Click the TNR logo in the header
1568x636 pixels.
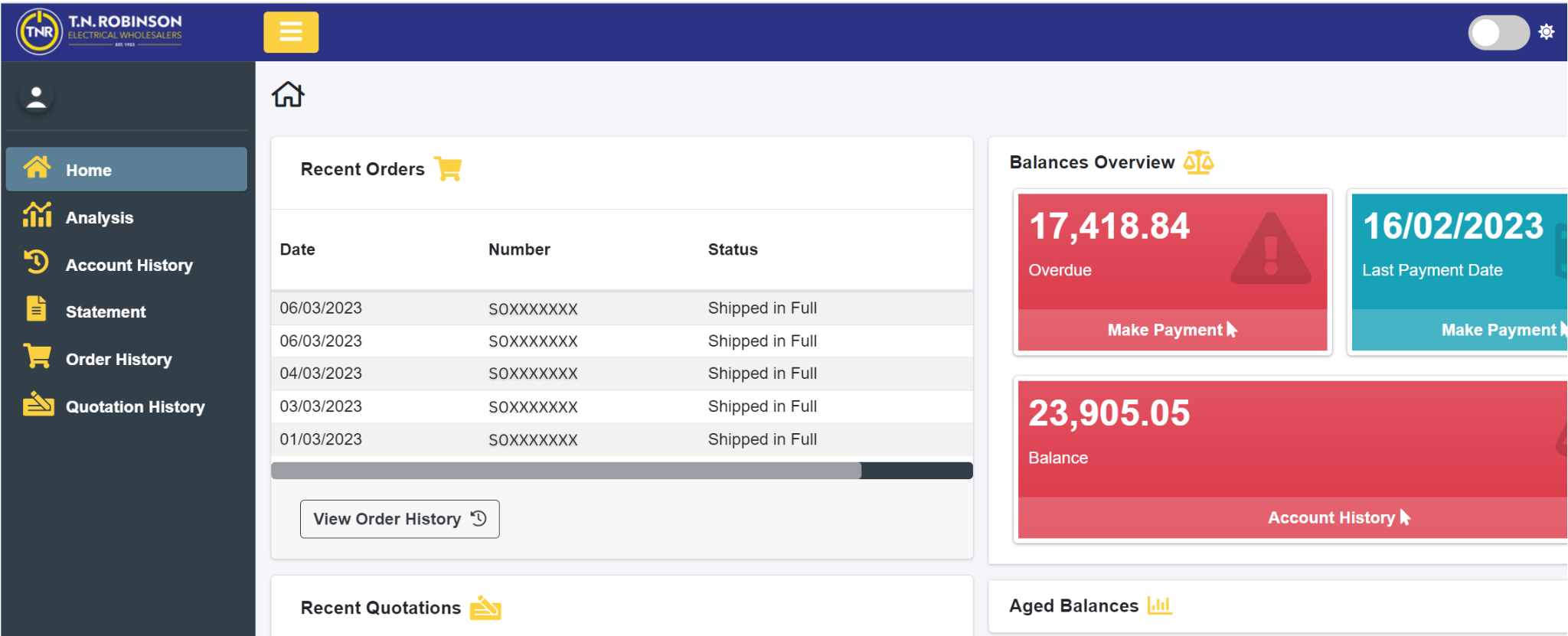tap(100, 31)
